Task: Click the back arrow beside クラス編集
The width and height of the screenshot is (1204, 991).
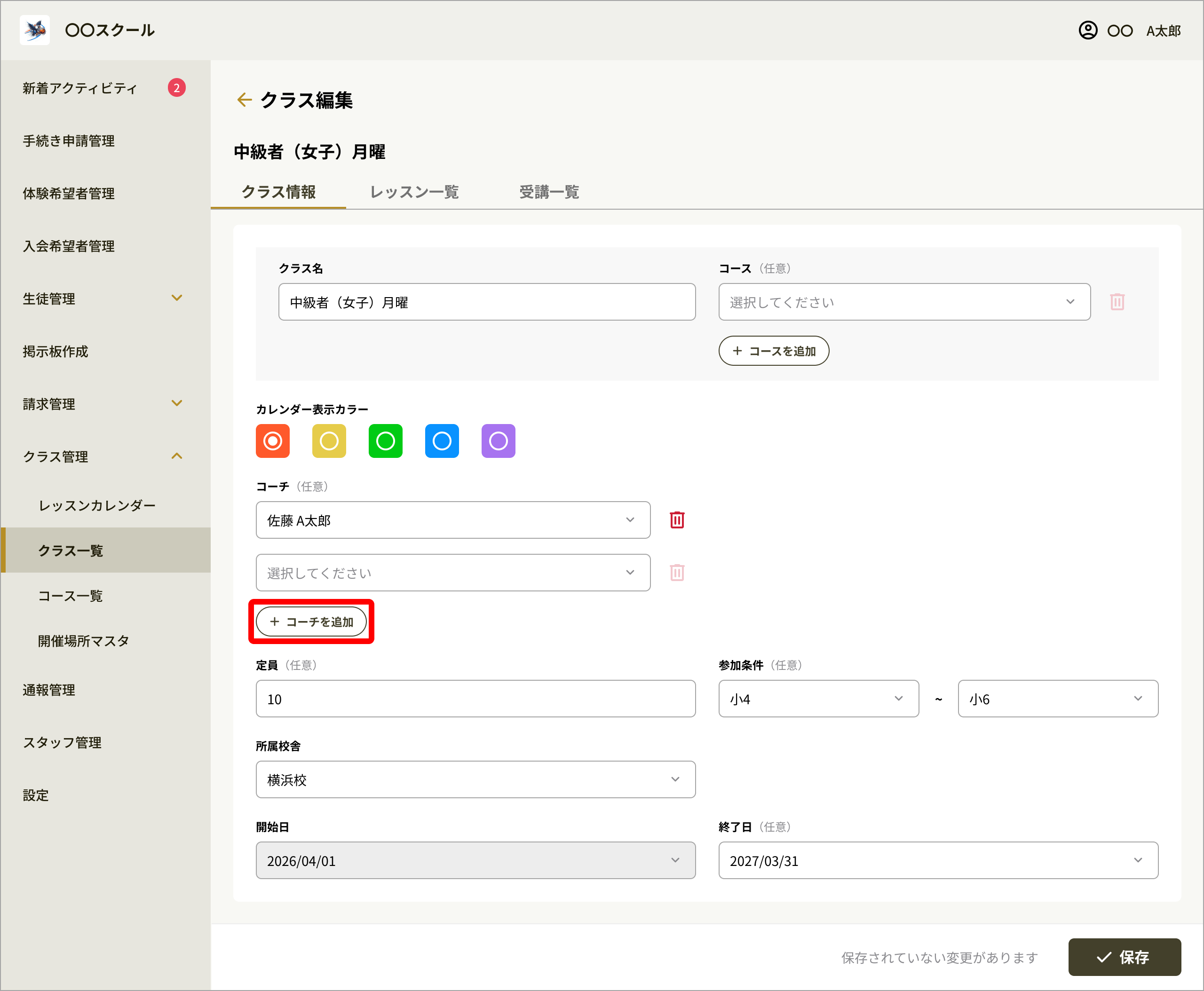Action: click(245, 100)
